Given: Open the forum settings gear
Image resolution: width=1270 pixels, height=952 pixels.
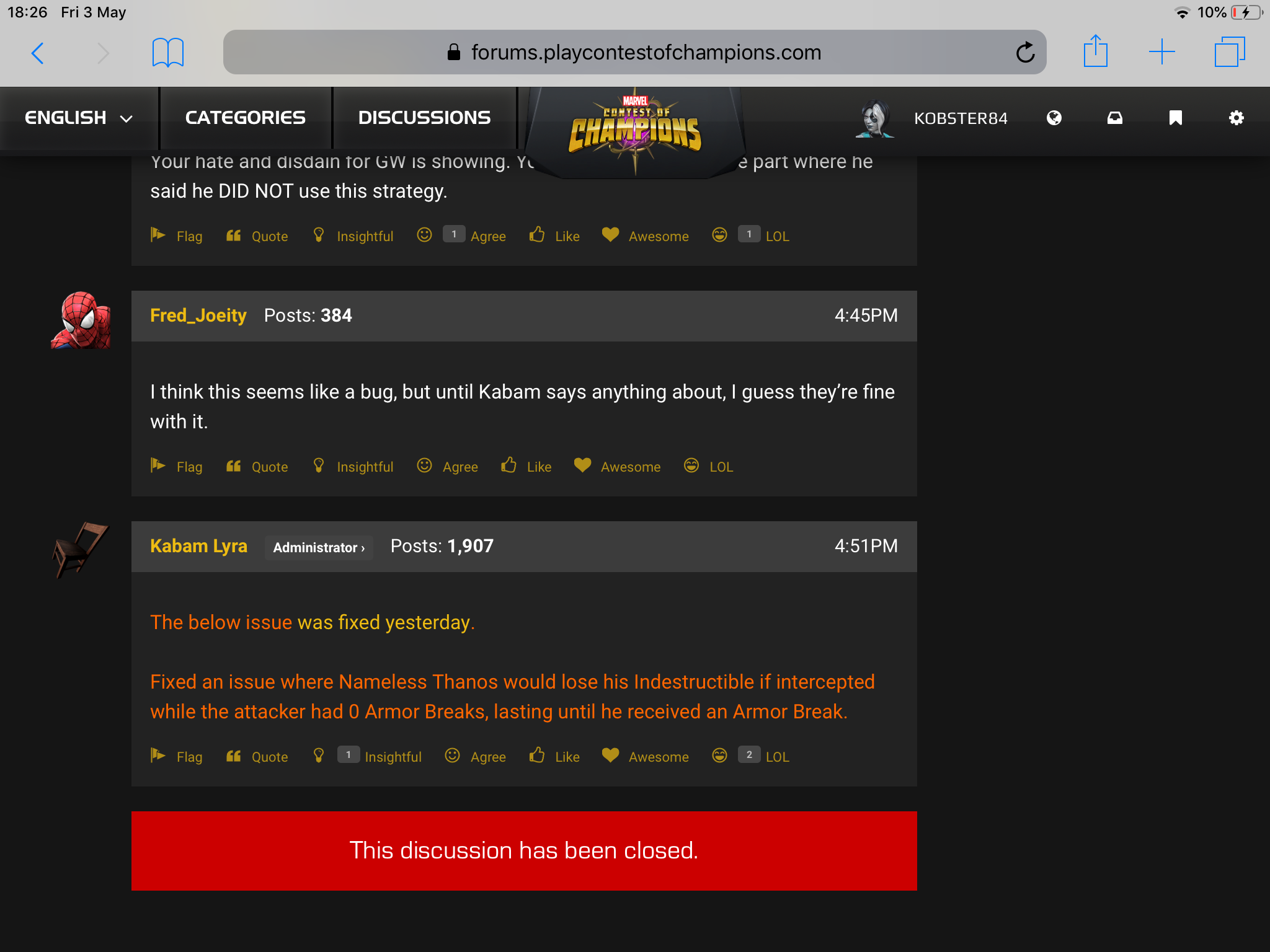Looking at the screenshot, I should (1237, 118).
